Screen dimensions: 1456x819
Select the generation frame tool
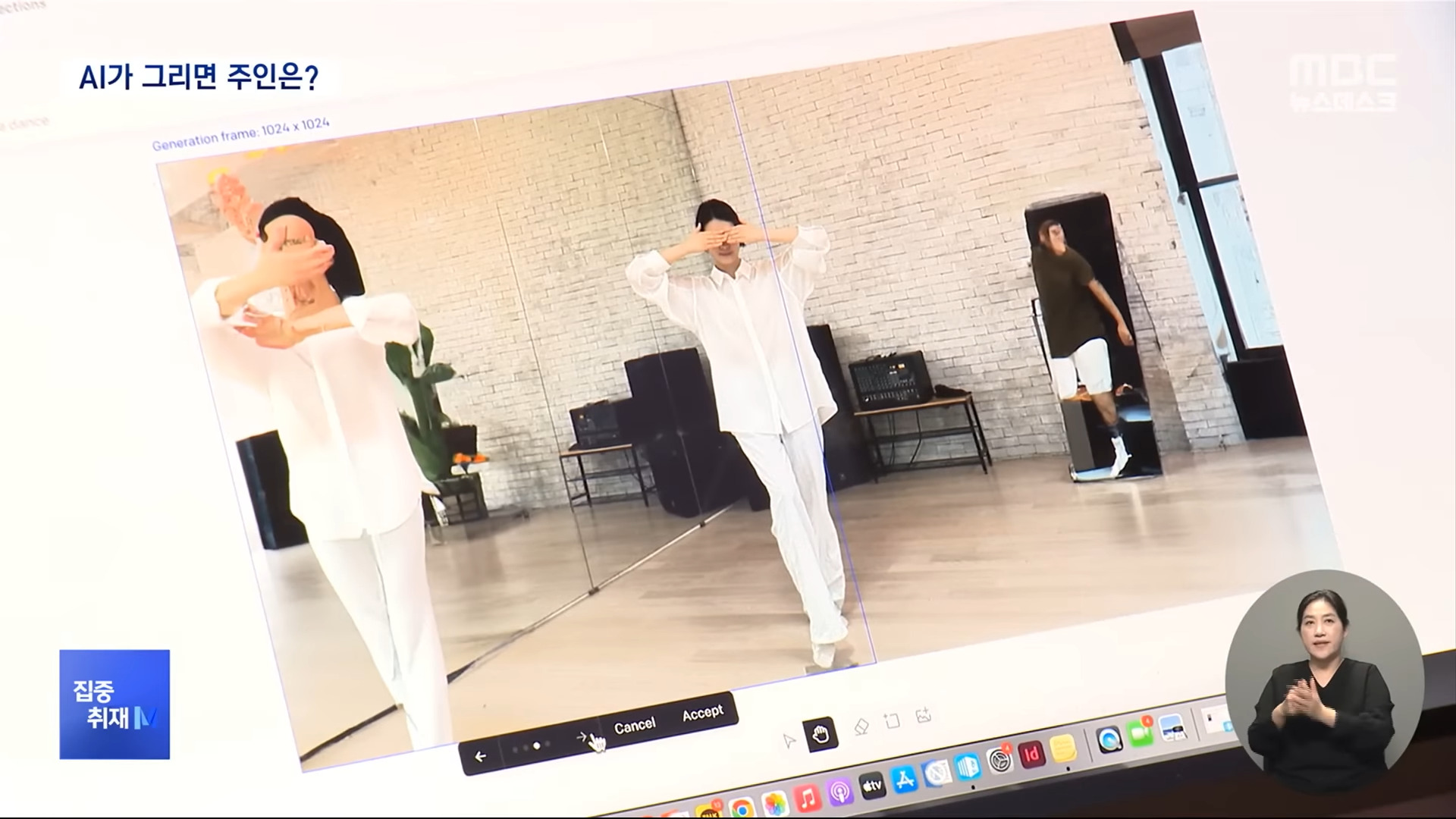point(893,720)
